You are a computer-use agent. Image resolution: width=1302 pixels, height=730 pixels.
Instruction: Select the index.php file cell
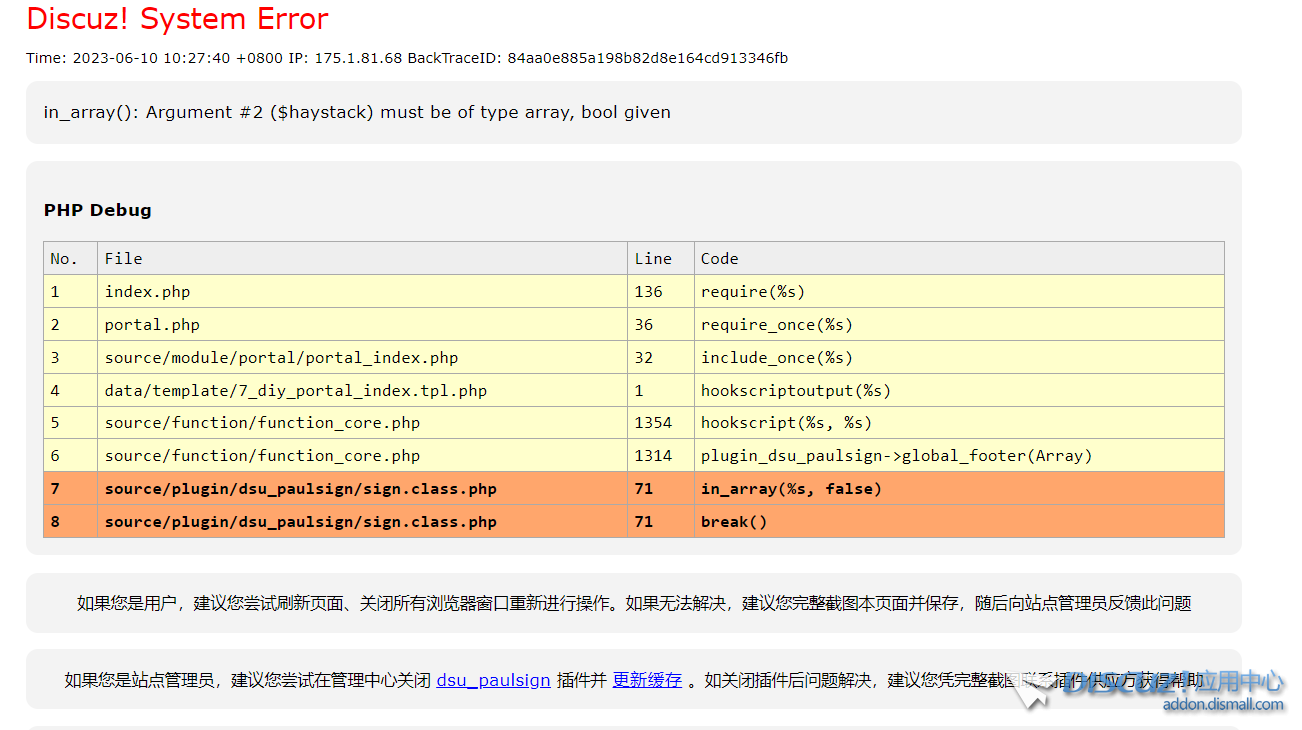(x=147, y=292)
